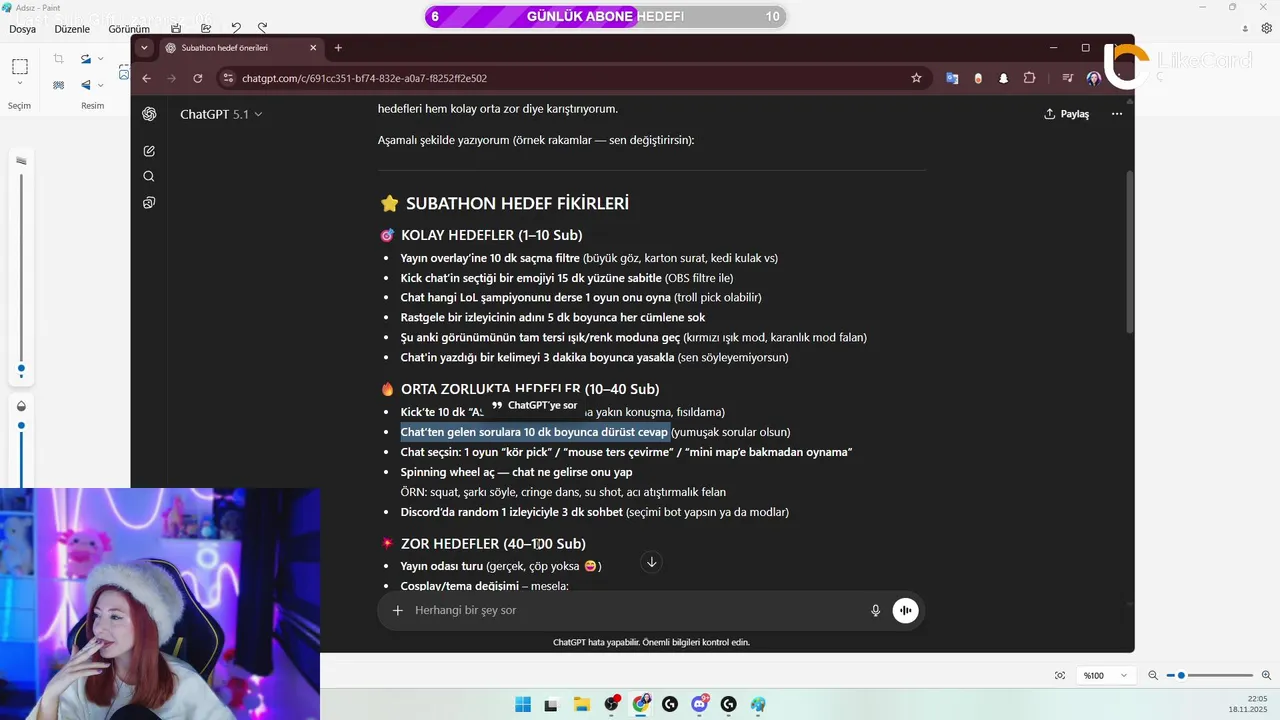This screenshot has height=720, width=1280.
Task: Close the Subathon hedef önerileri tab
Action: 313,48
